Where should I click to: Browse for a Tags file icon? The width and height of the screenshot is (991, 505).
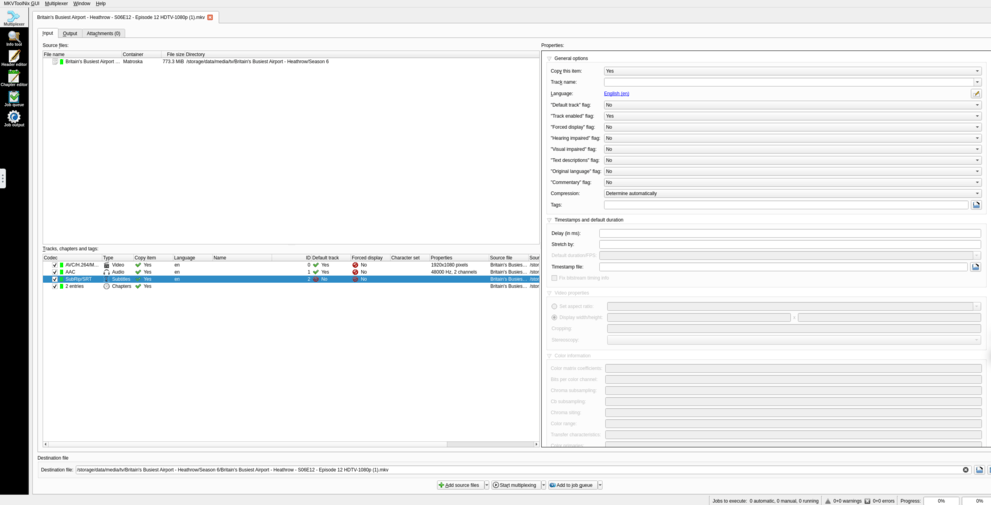976,205
